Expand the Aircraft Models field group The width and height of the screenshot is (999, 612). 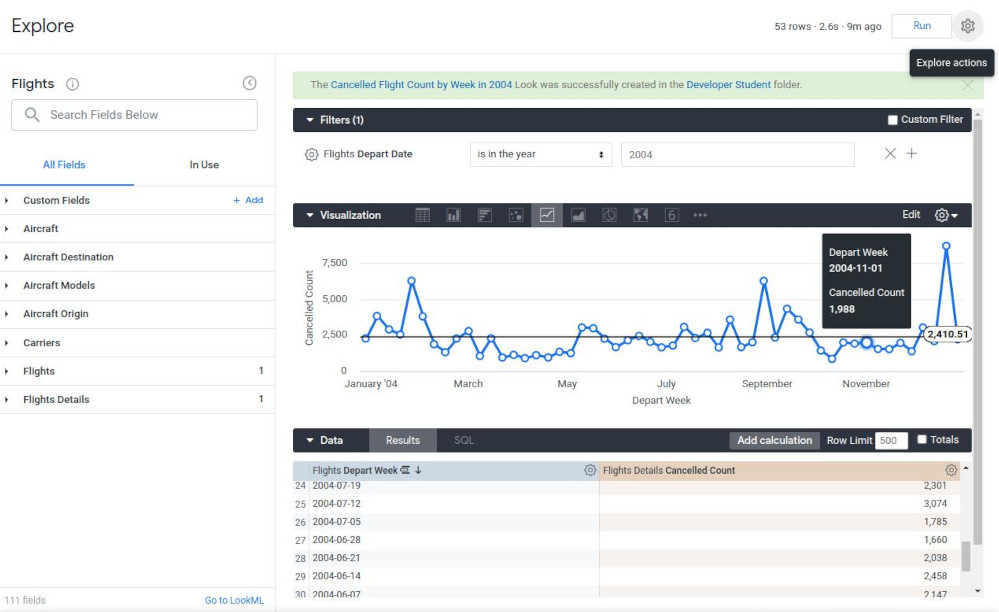click(6, 285)
